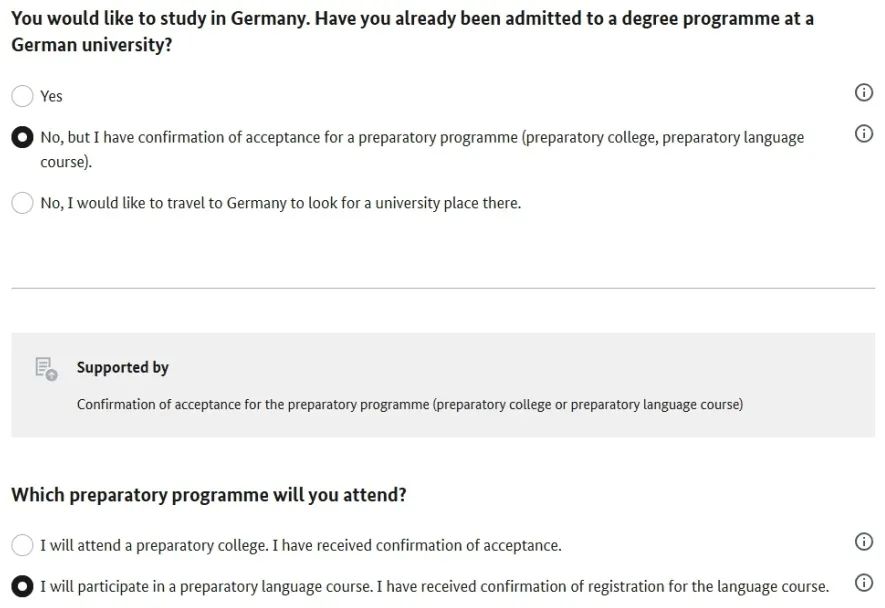Image resolution: width=885 pixels, height=608 pixels.
Task: Show info for preparatory college option
Action: 864,541
